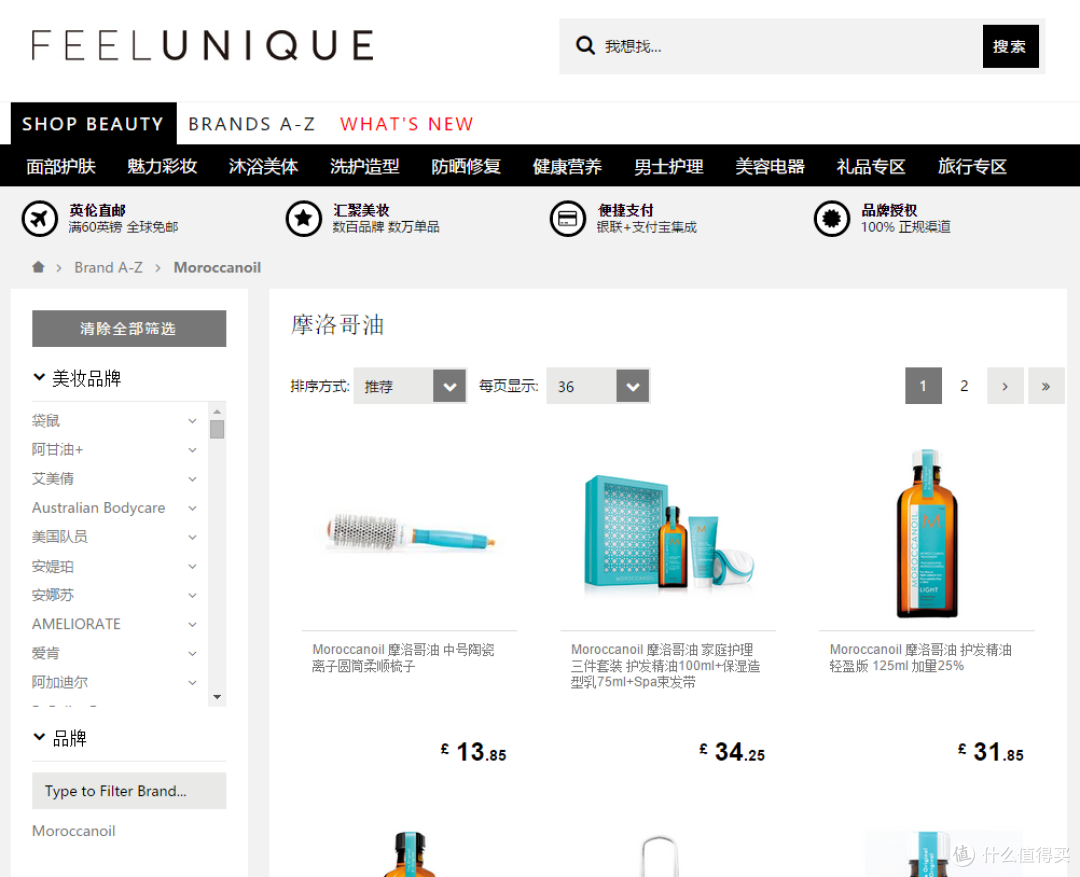Go to page 2

[x=964, y=386]
